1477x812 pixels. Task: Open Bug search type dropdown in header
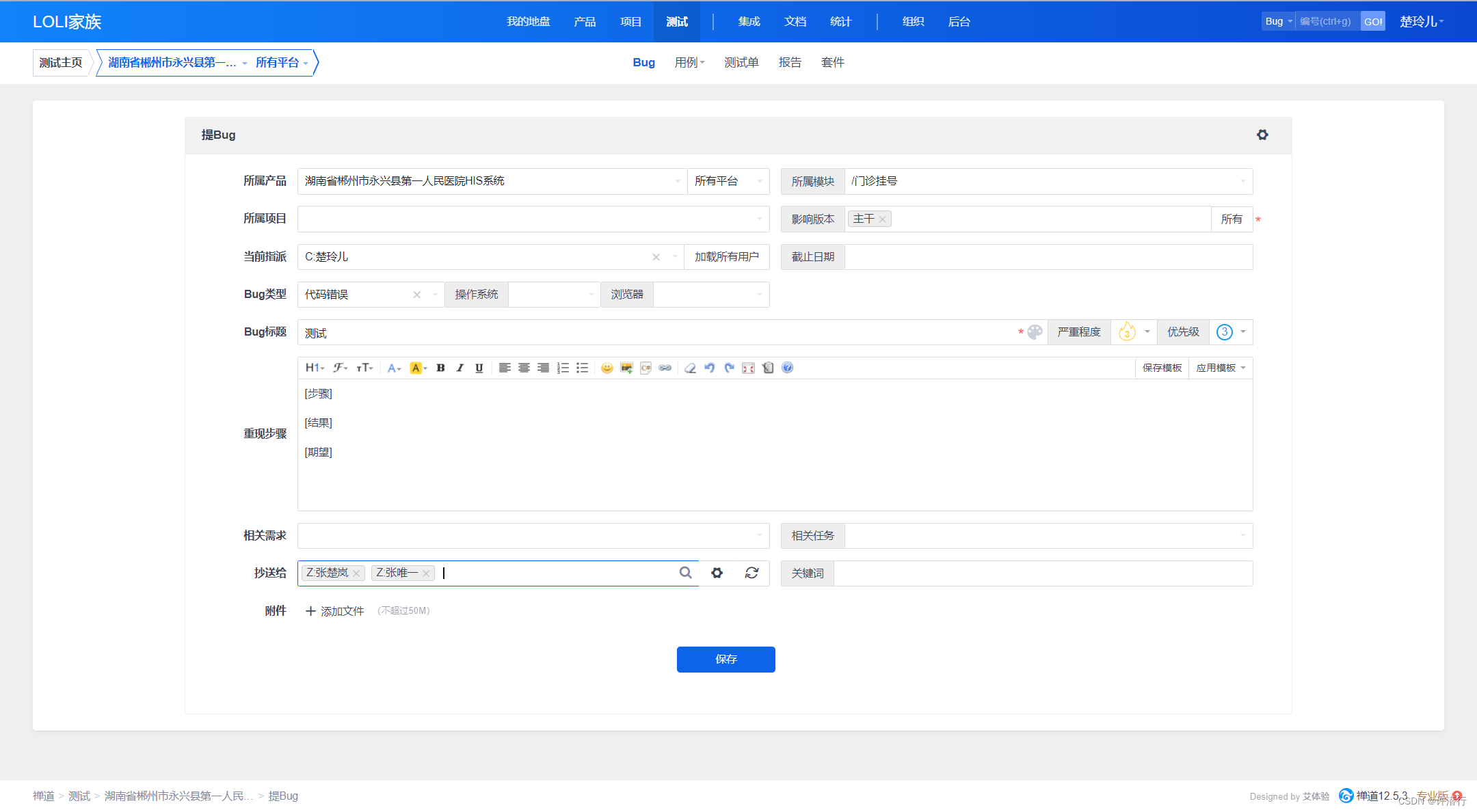[x=1279, y=21]
